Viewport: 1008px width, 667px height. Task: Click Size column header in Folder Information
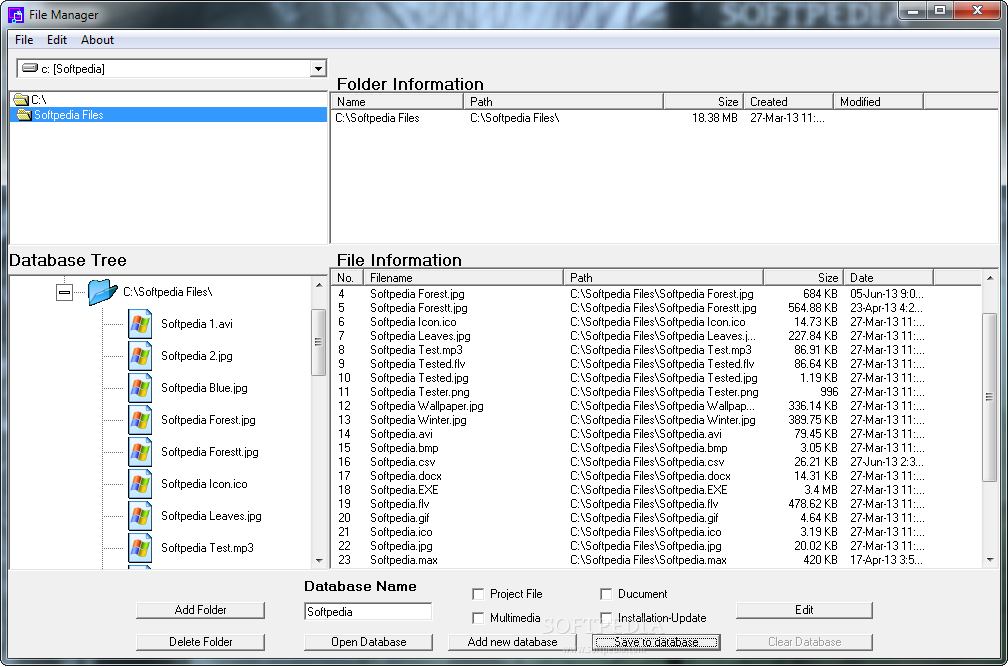tap(703, 102)
